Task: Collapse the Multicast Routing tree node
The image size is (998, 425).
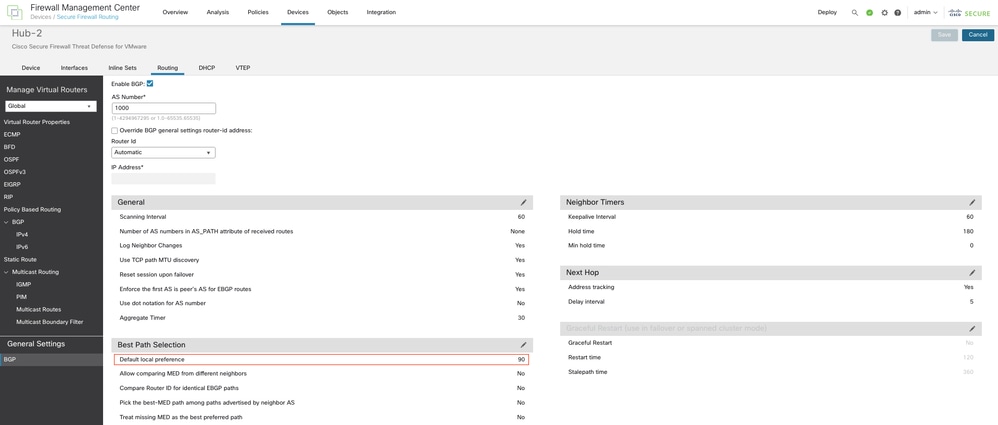Action: click(6, 272)
